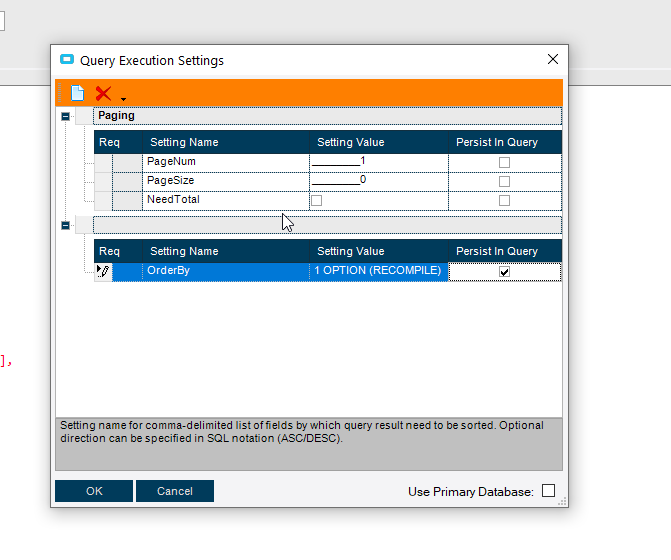Click the Paging table 'Req' column header
The width and height of the screenshot is (671, 560).
point(118,142)
